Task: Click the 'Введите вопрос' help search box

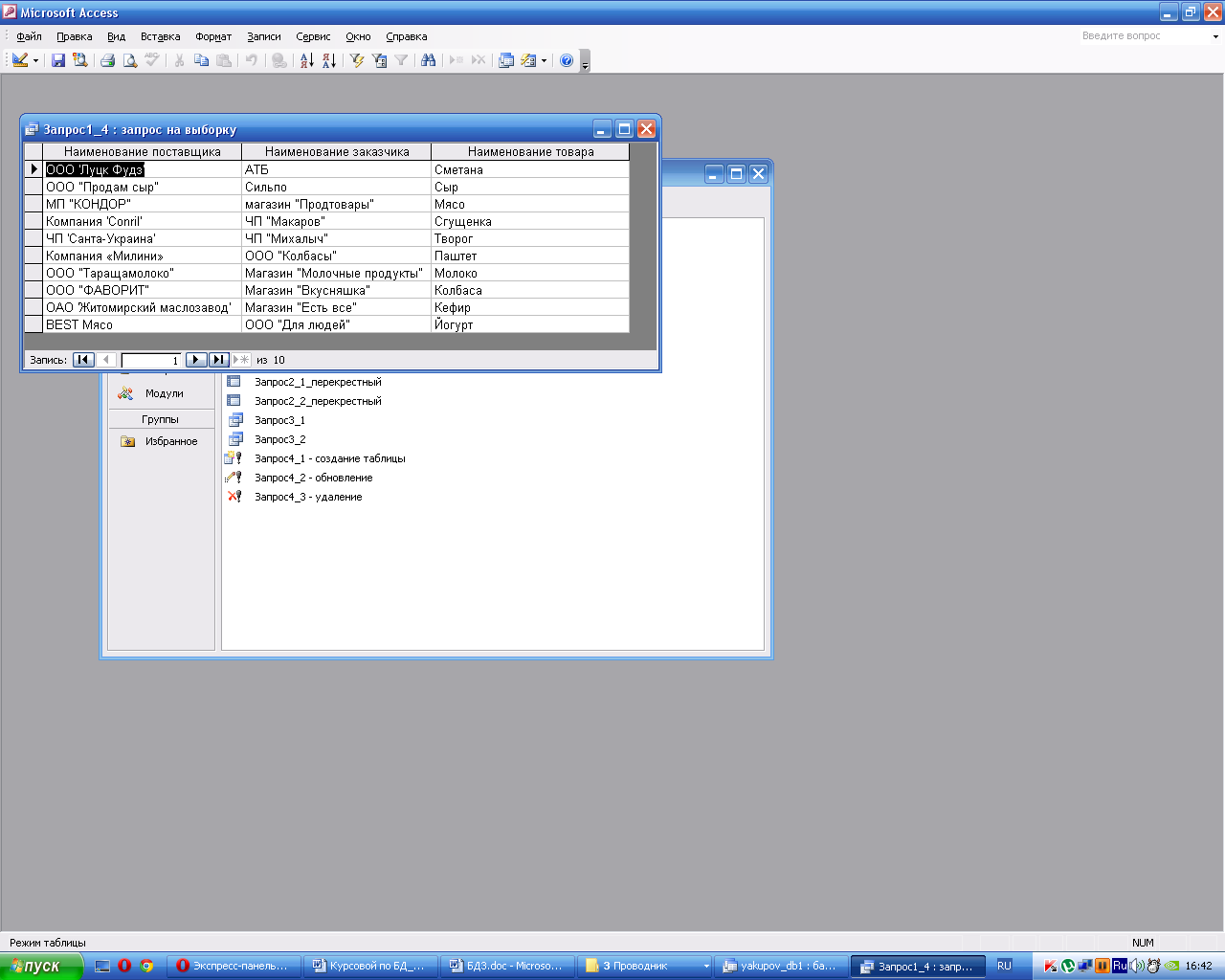Action: 1143,36
